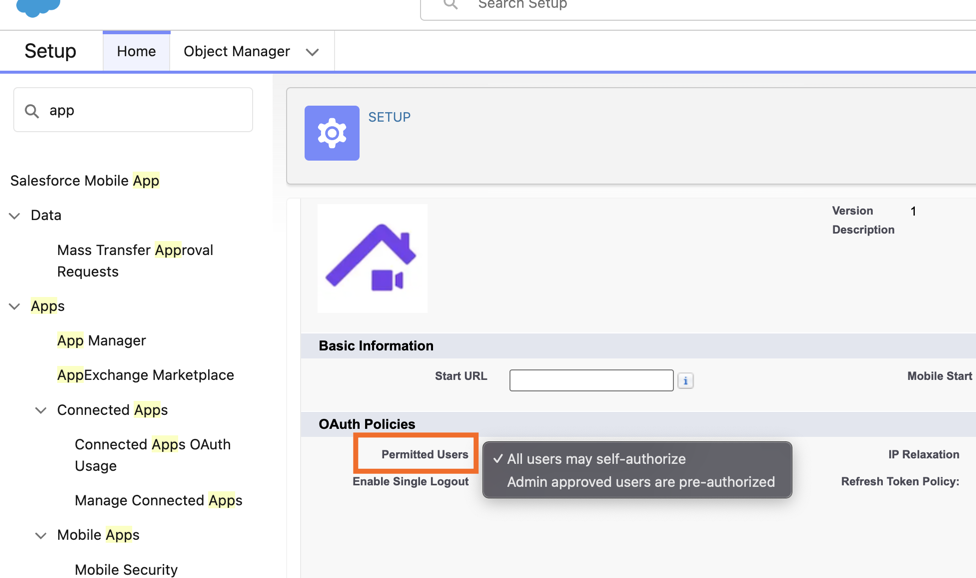Screen dimensions: 976x578
Task: Click the Mobile Apps section label
Action: pos(98,535)
